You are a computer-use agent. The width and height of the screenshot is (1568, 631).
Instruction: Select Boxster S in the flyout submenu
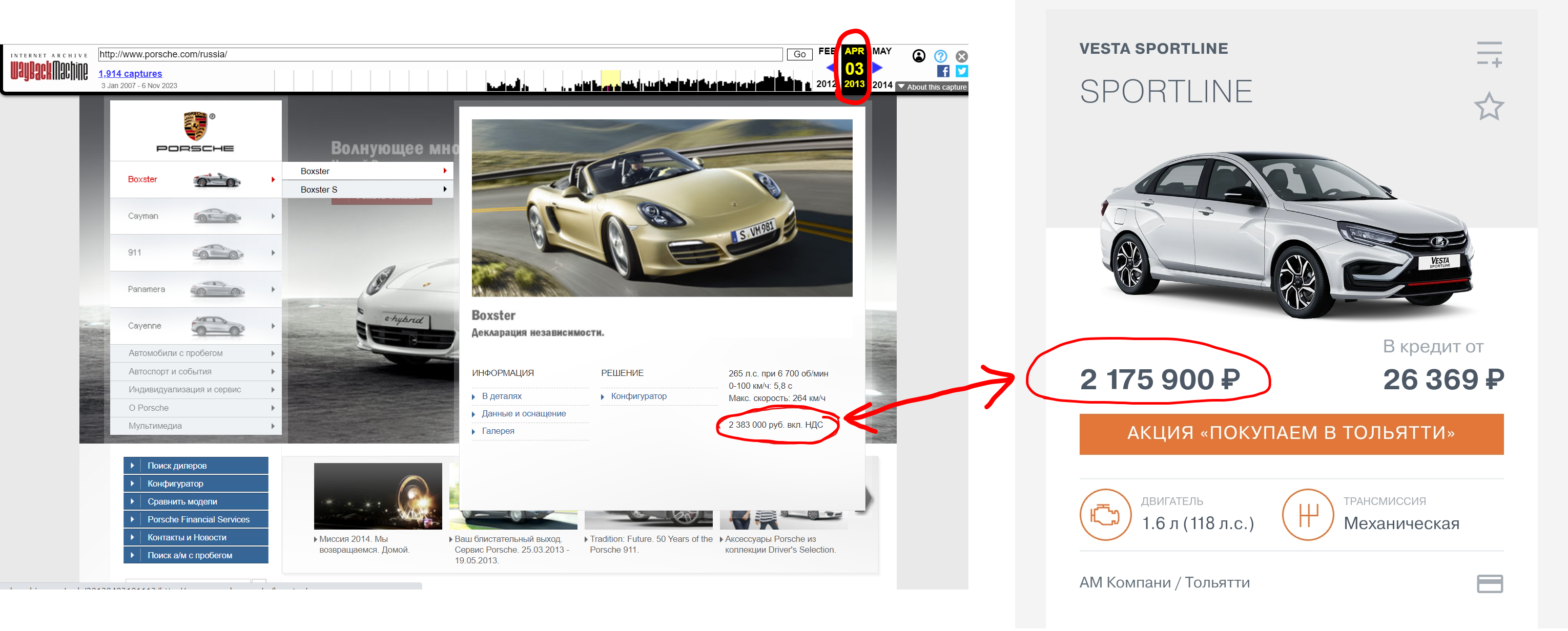(319, 189)
